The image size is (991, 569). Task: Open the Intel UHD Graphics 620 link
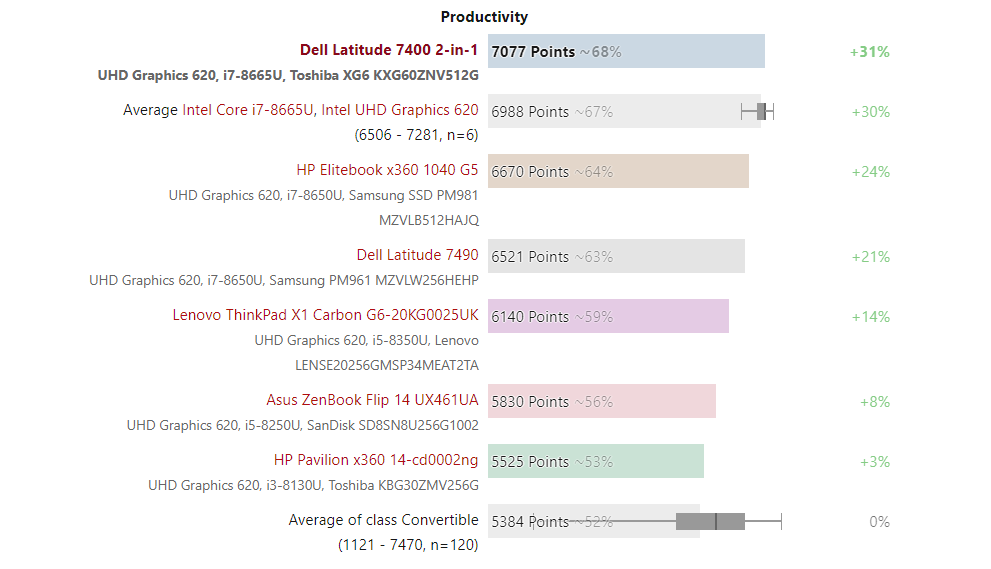pyautogui.click(x=399, y=110)
